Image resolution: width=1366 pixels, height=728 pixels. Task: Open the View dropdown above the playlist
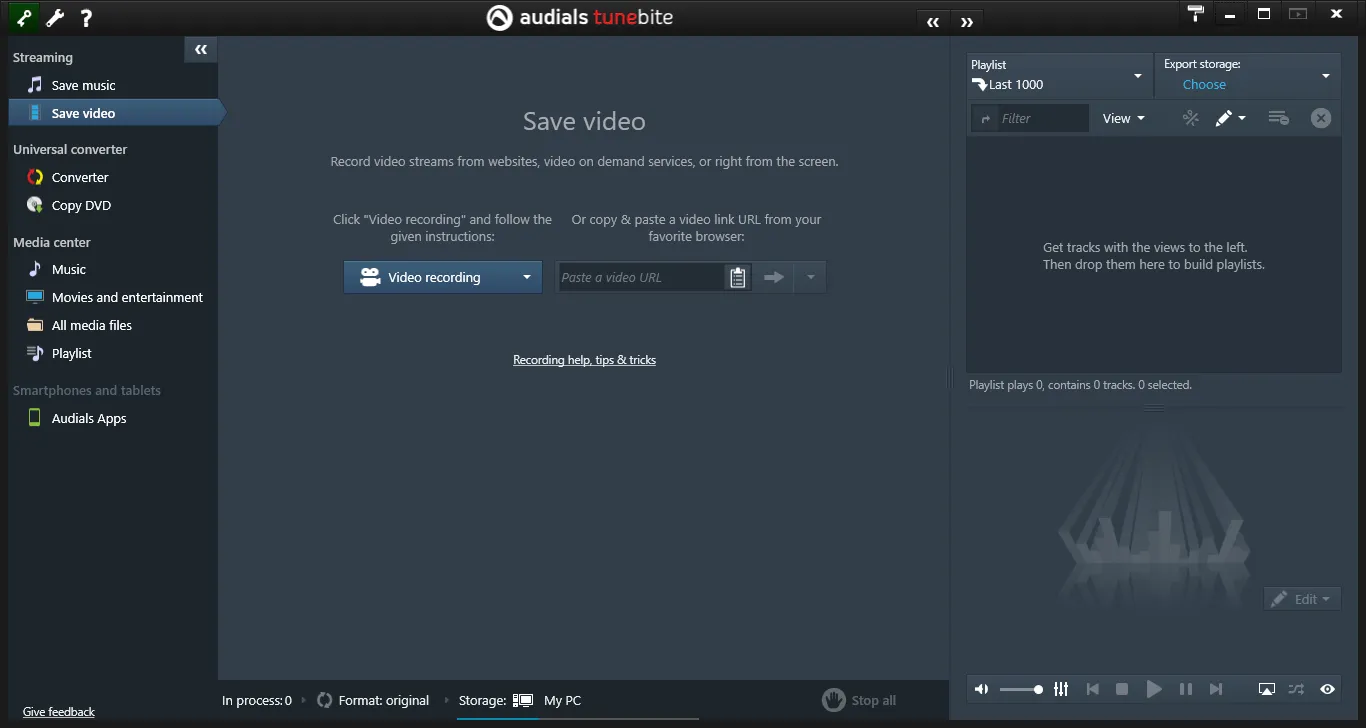pyautogui.click(x=1122, y=118)
